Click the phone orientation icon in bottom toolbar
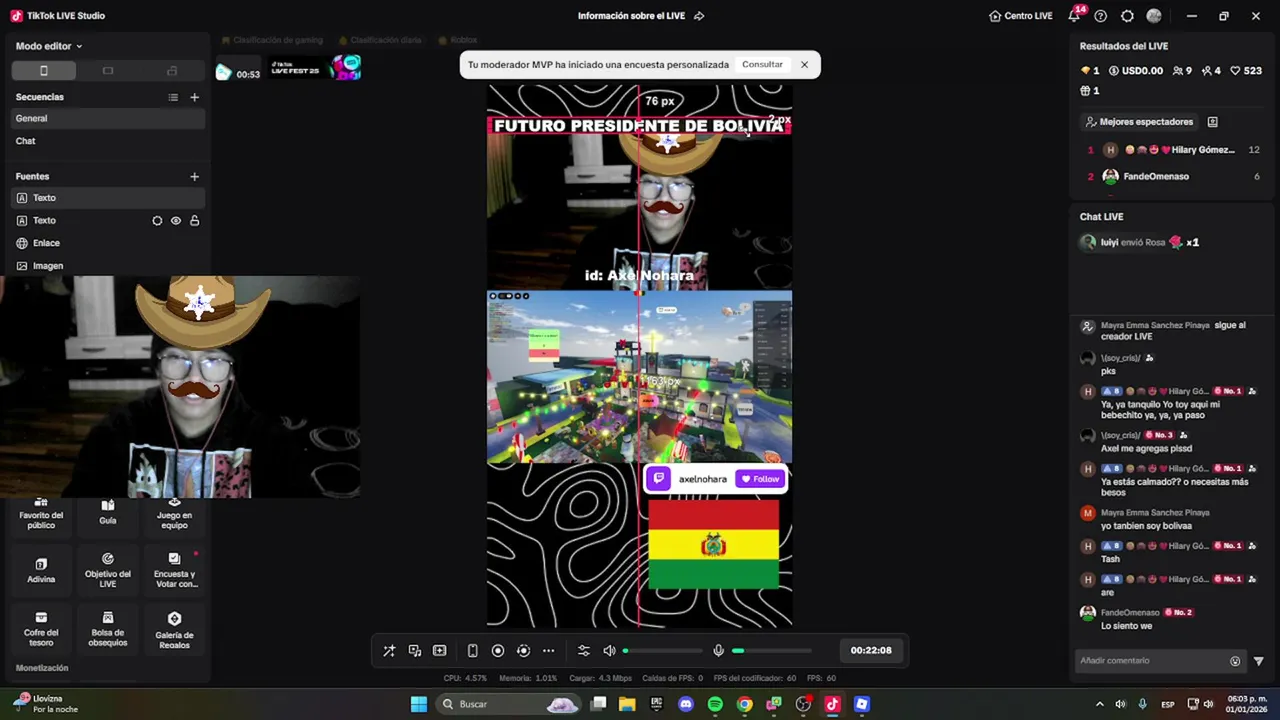The height and width of the screenshot is (720, 1280). [473, 650]
